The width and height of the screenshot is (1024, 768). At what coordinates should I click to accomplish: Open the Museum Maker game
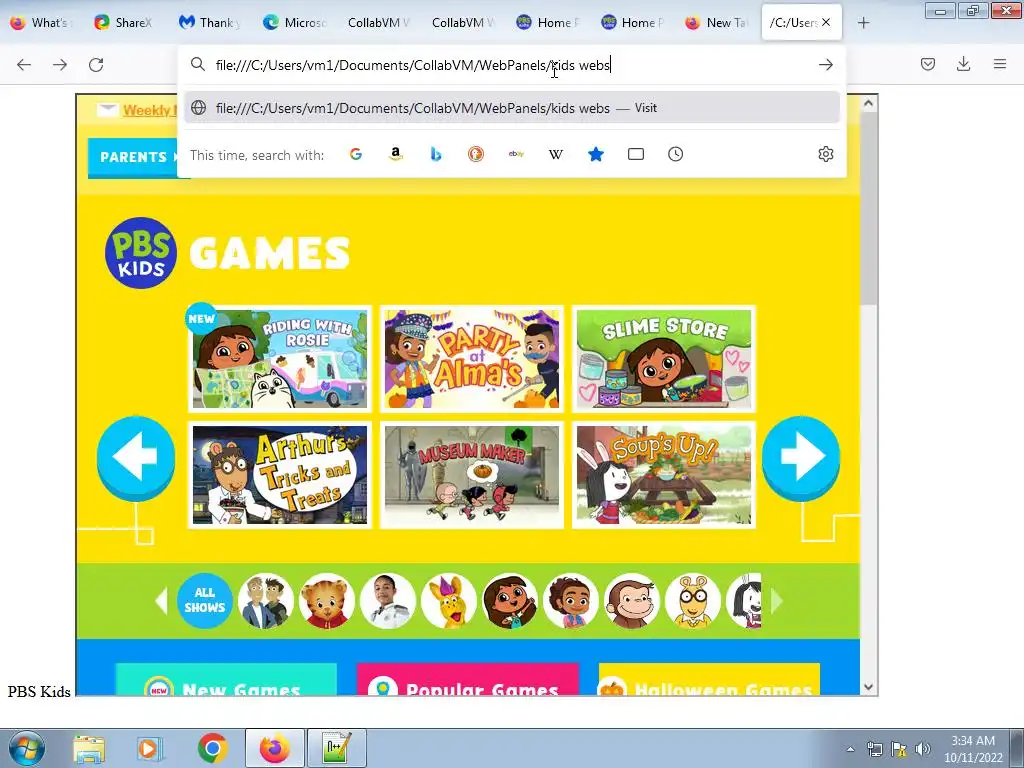pyautogui.click(x=472, y=475)
